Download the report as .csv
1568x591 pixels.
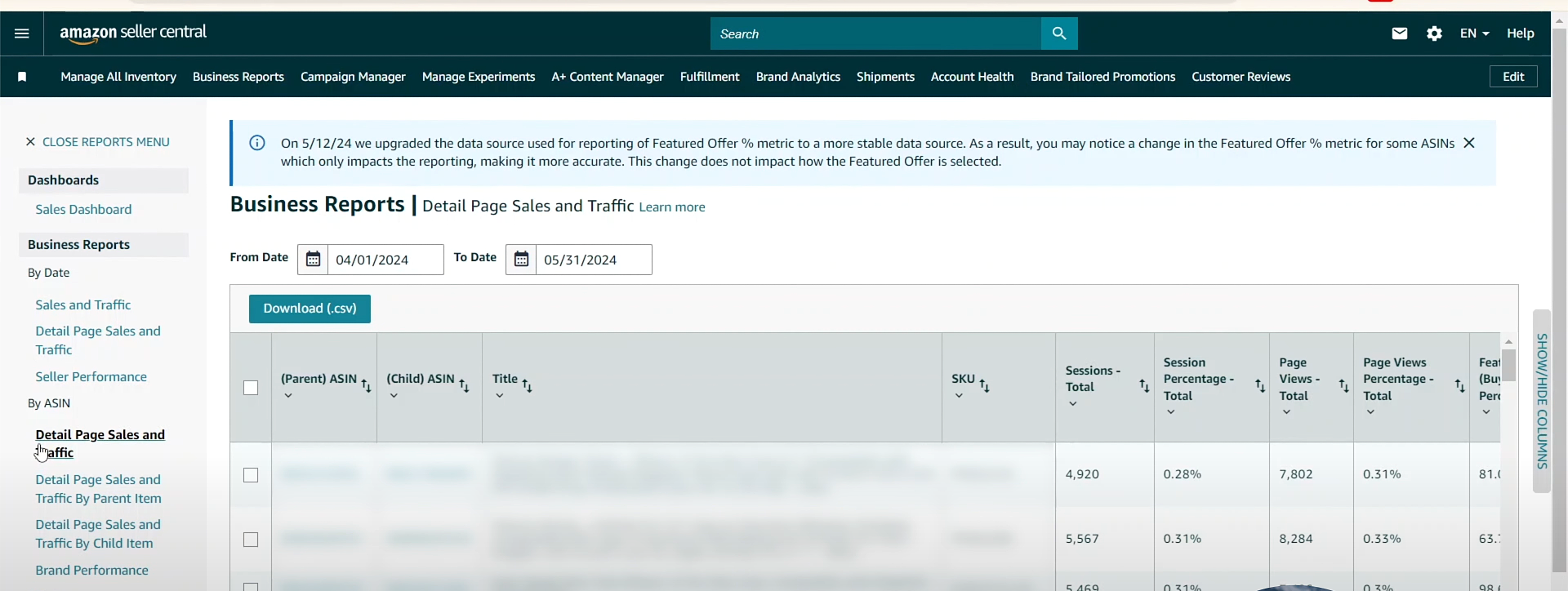coord(310,309)
